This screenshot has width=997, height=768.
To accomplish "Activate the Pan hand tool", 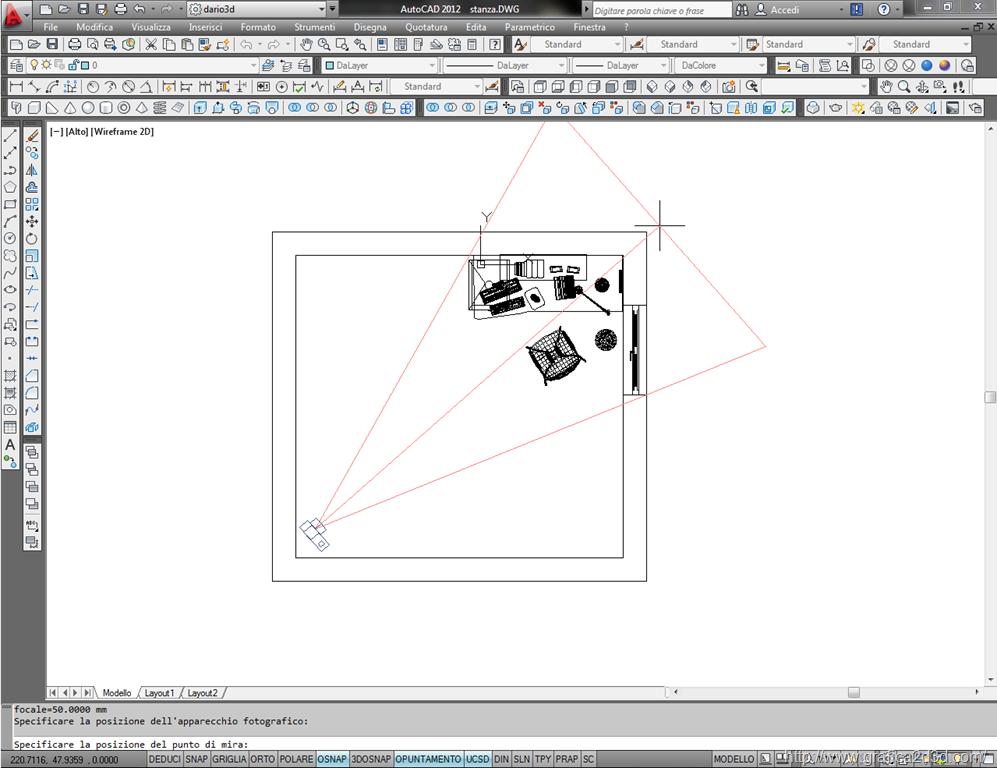I will 306,45.
